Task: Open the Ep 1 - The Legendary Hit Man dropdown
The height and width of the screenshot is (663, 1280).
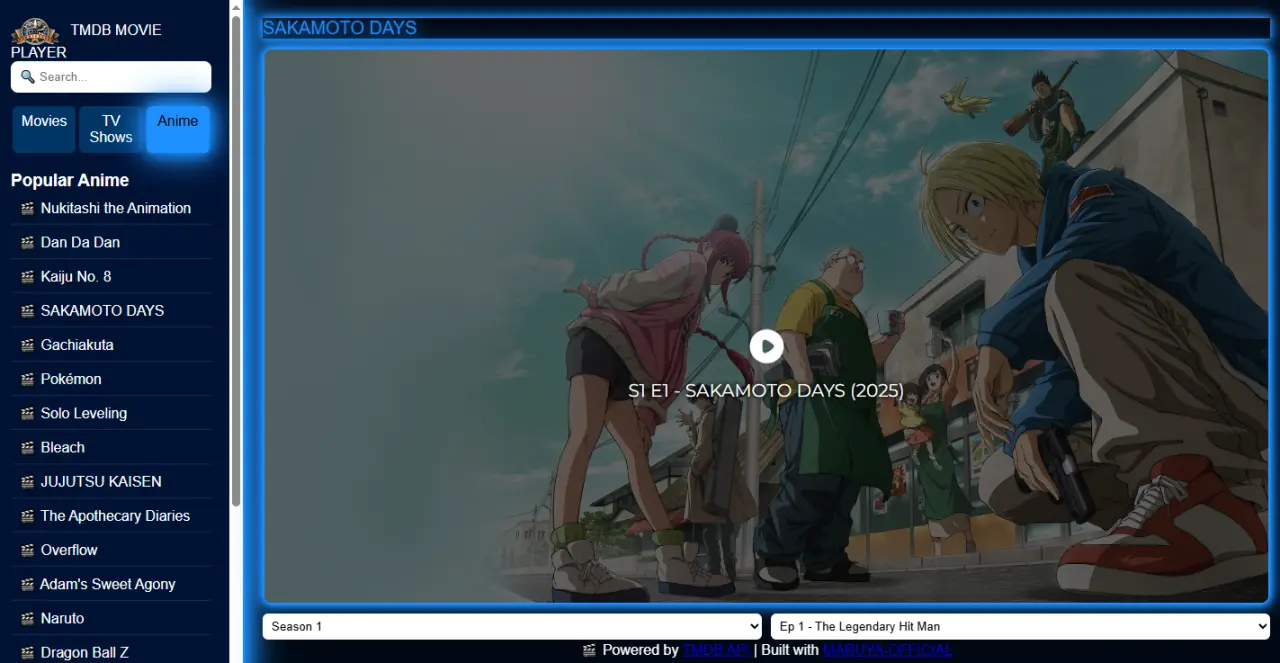Action: pyautogui.click(x=1020, y=626)
